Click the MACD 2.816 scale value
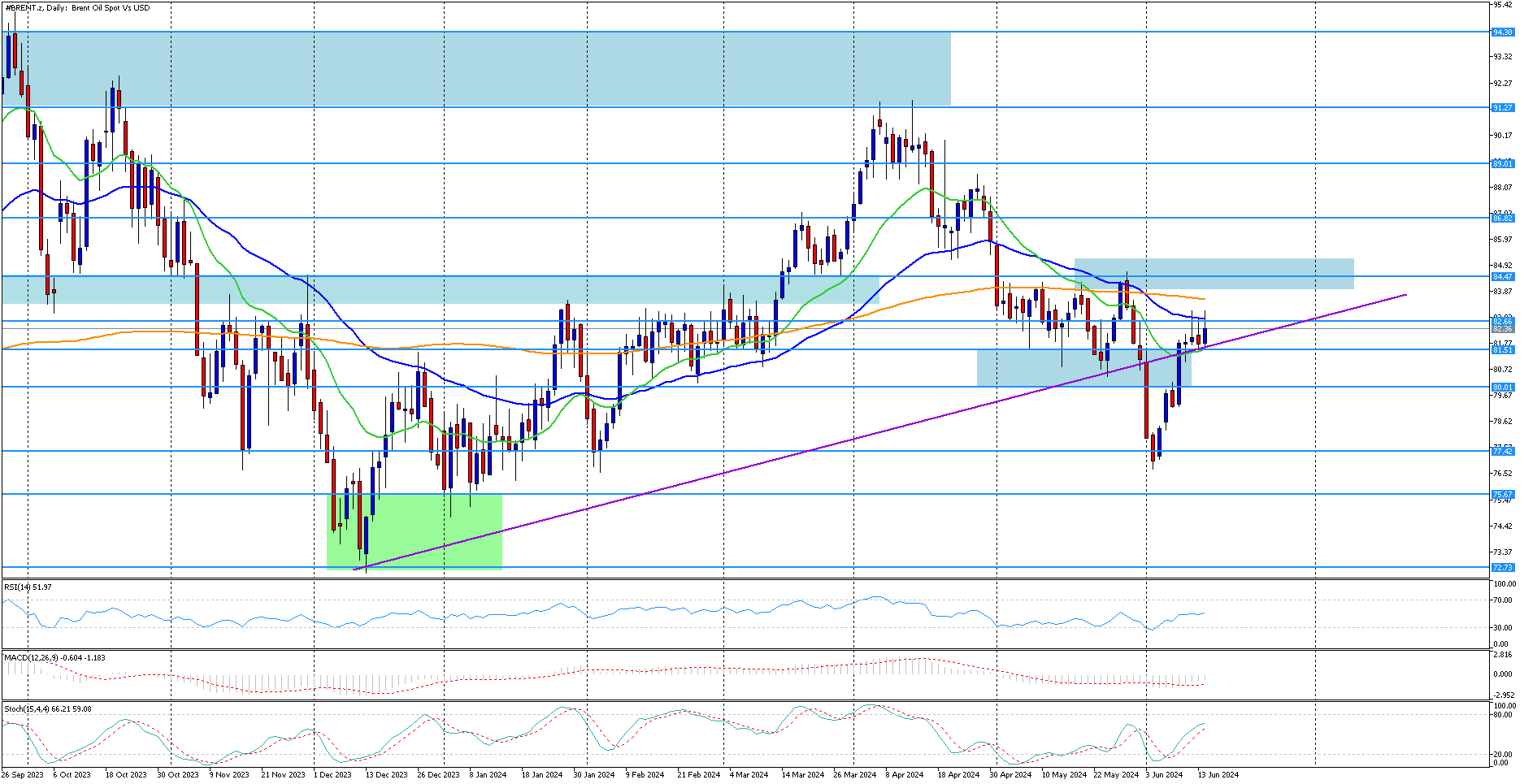The image size is (1524, 784). point(1504,654)
